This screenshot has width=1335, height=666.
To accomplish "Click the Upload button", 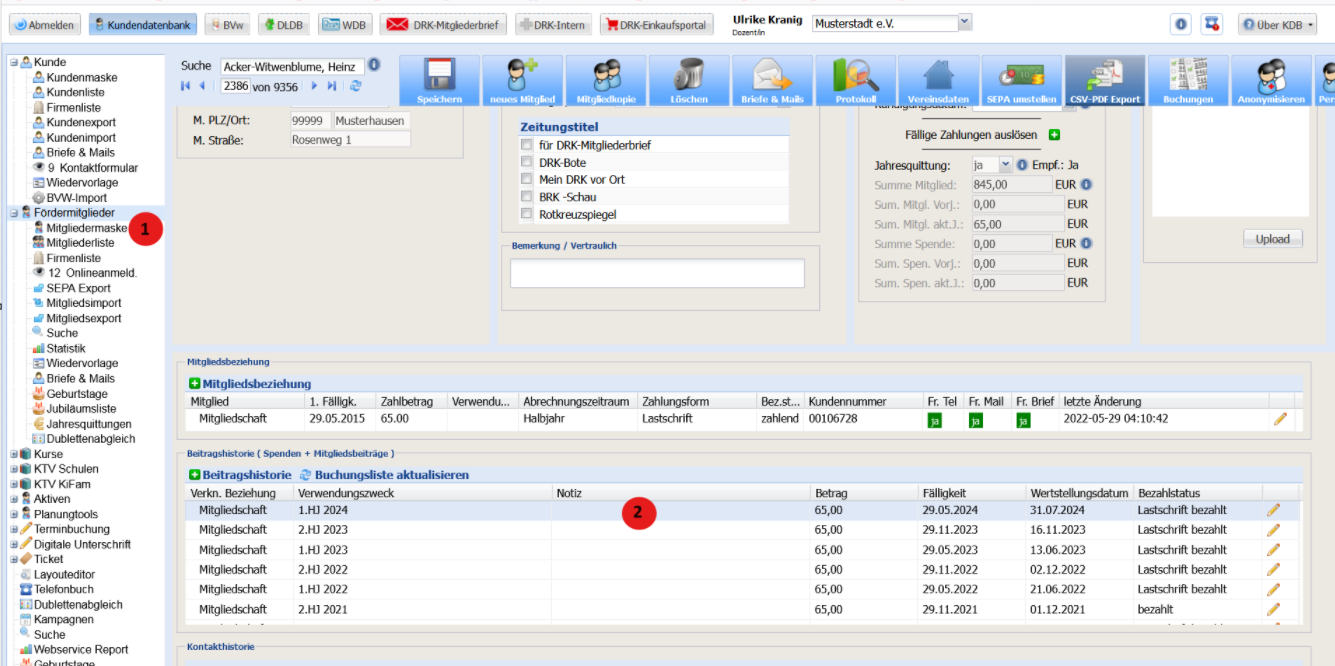I will tap(1272, 239).
